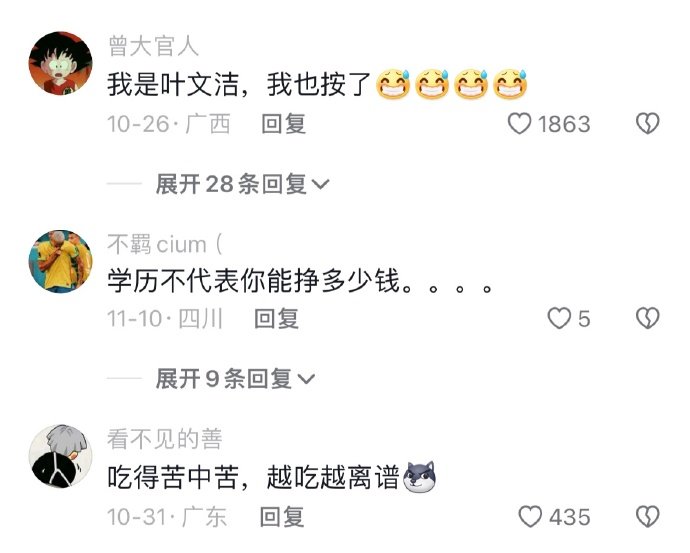Open the yellow jersey avatar profile

pos(60,261)
